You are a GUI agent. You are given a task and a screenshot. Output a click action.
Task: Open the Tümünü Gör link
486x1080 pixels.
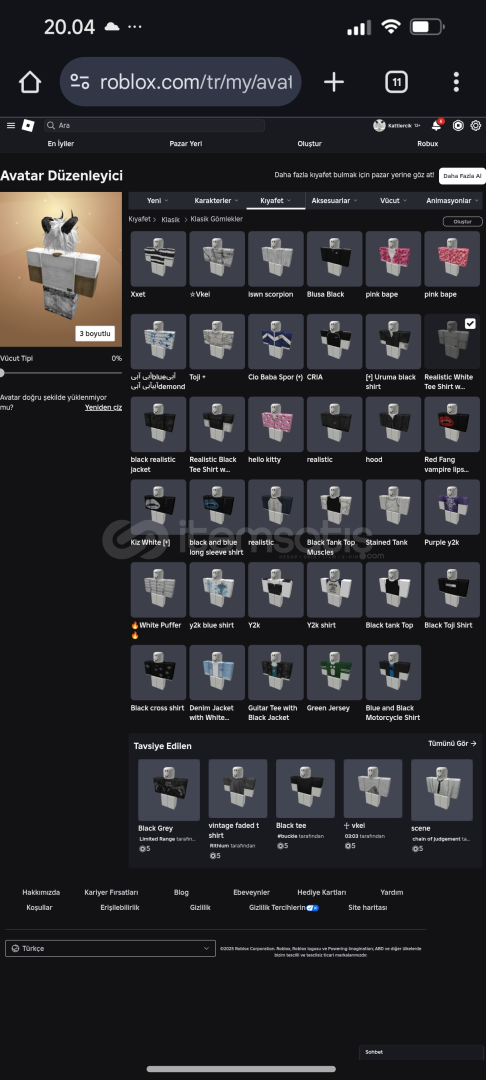(452, 744)
